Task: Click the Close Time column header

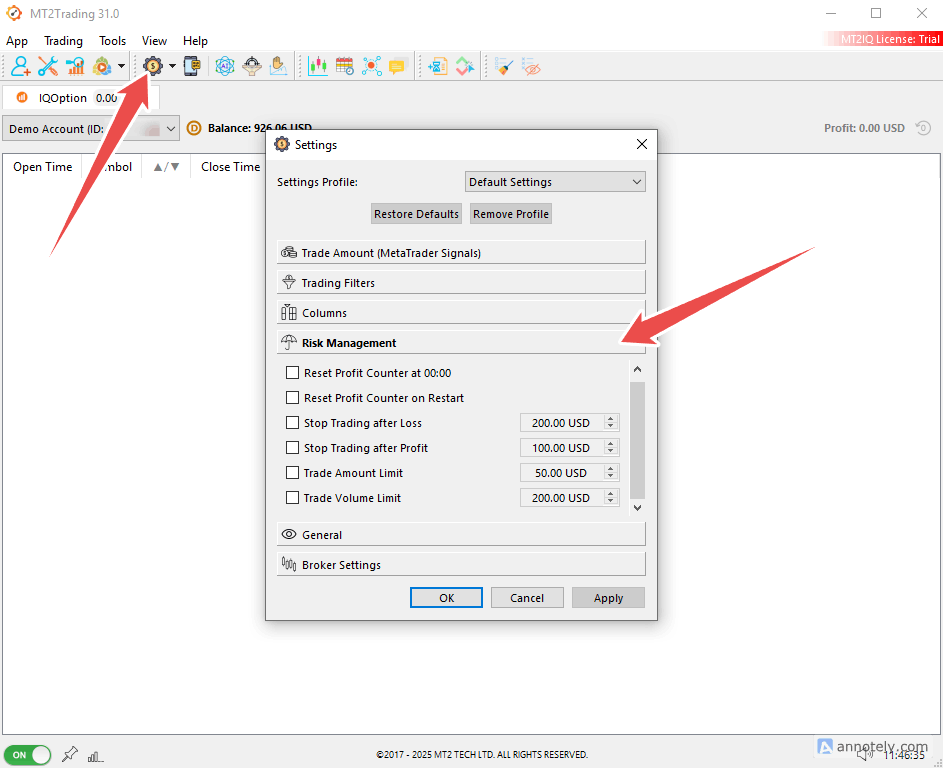Action: [230, 167]
